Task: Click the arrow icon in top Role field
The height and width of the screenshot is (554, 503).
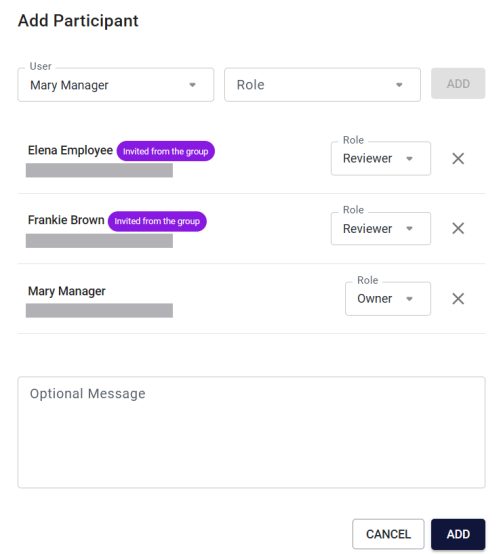Action: (399, 85)
